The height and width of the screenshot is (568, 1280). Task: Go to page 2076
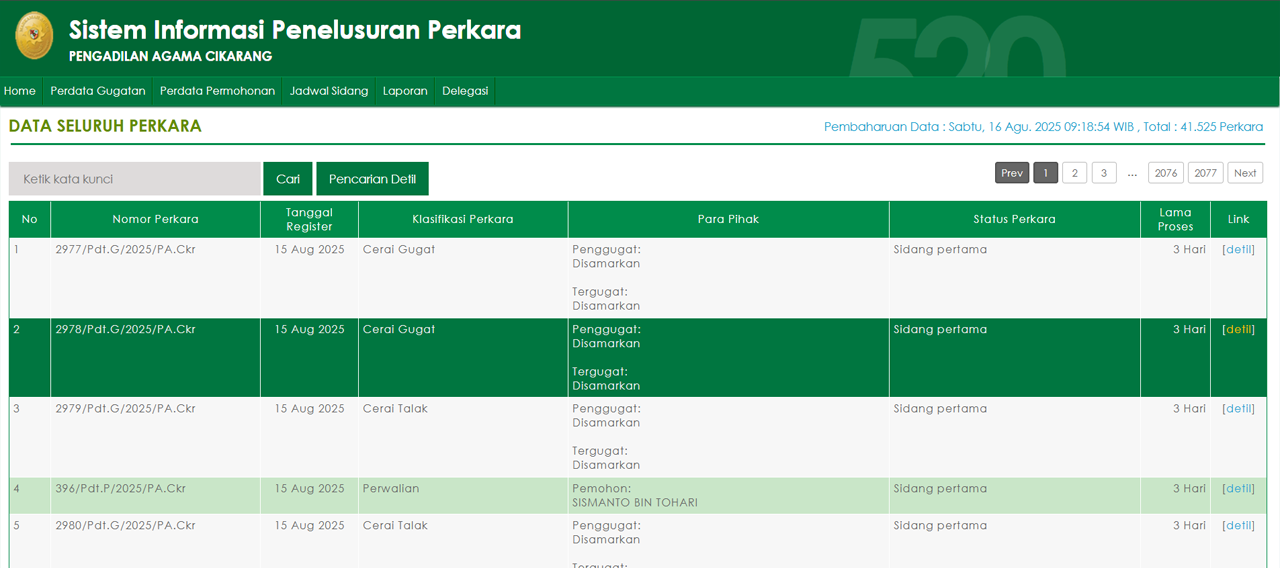coord(1165,173)
